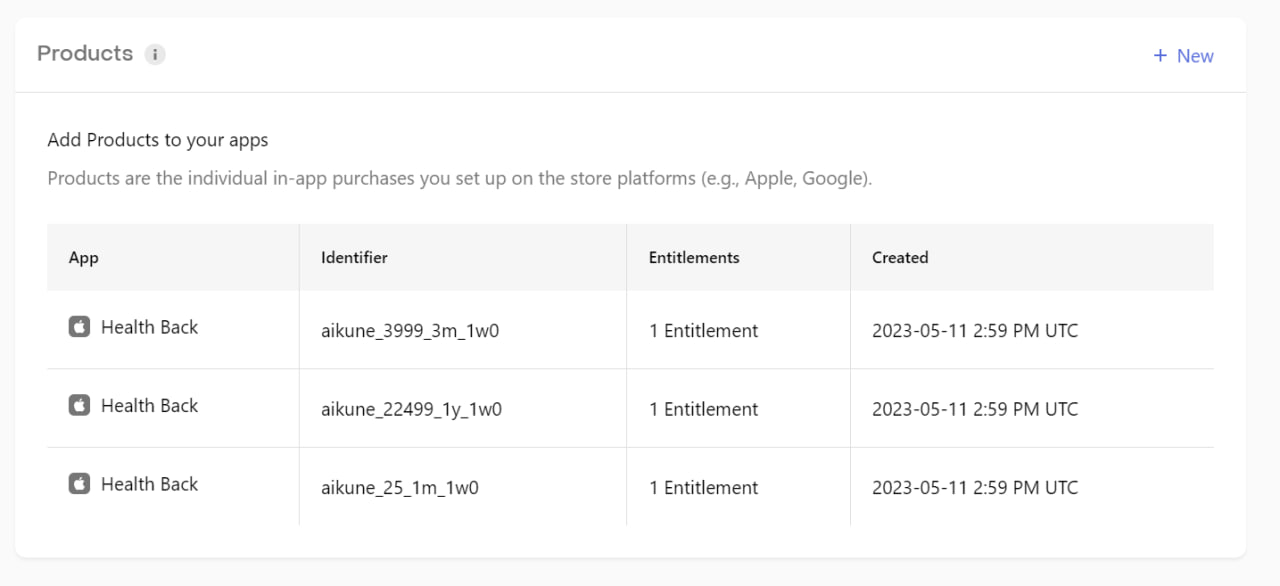The image size is (1280, 586).
Task: Click 1 Entitlement for aikune_22499_1y_1w0
Action: (x=704, y=409)
